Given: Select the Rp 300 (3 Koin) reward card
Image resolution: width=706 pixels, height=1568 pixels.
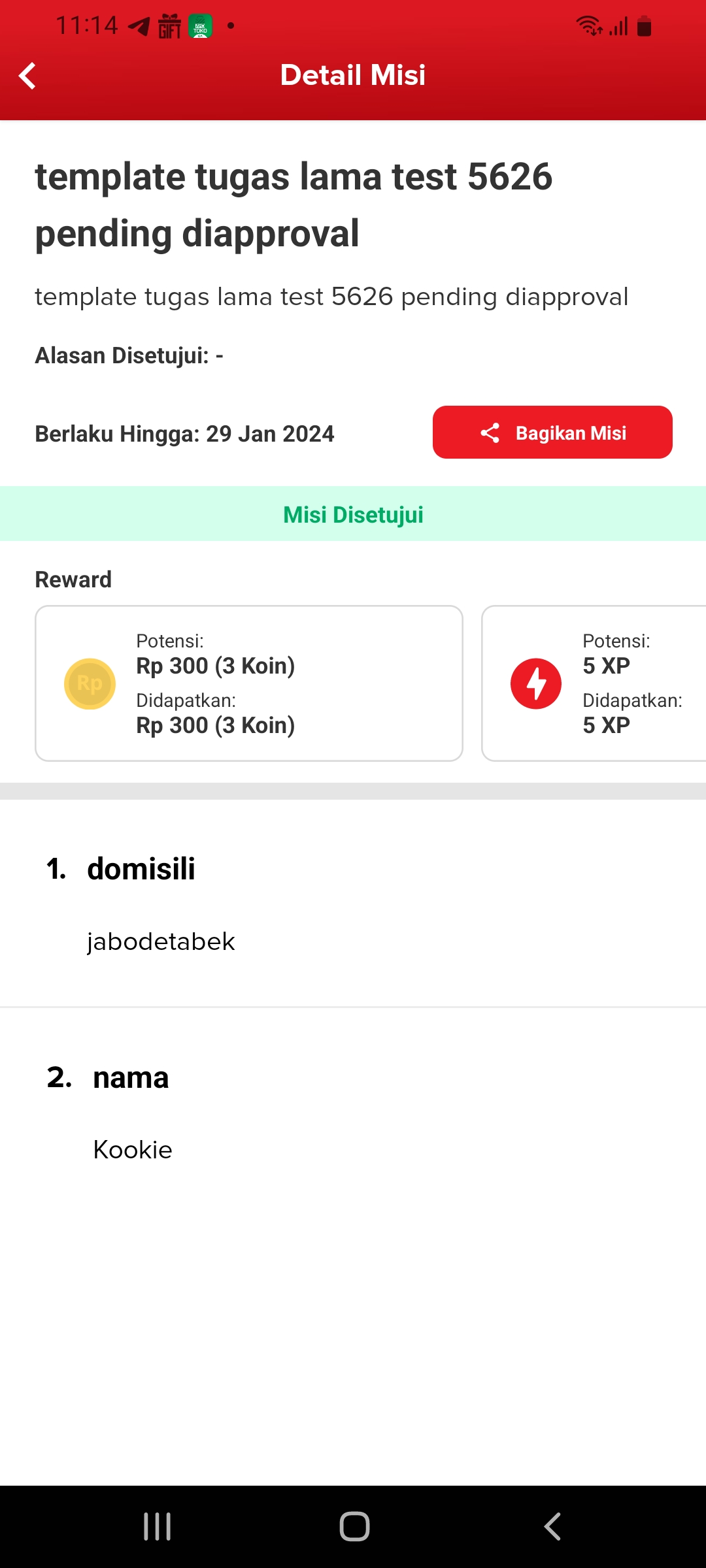Looking at the screenshot, I should pos(249,683).
